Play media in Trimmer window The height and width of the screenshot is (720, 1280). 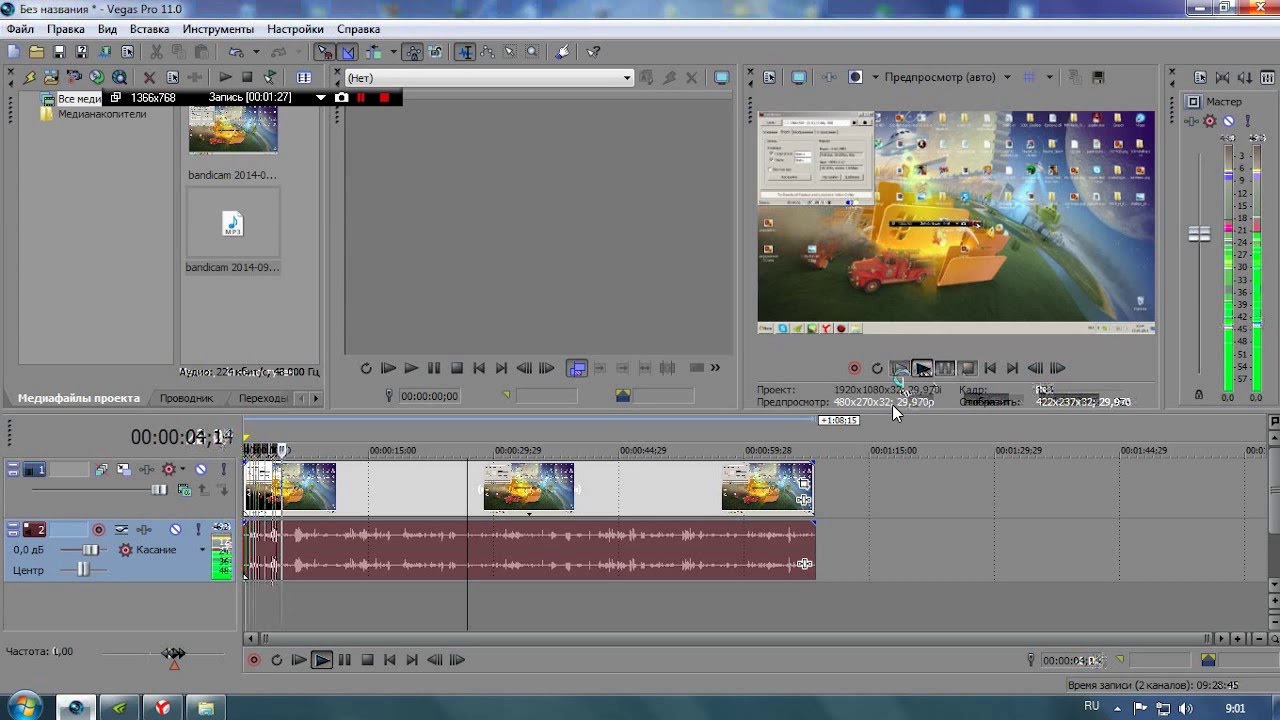[411, 368]
